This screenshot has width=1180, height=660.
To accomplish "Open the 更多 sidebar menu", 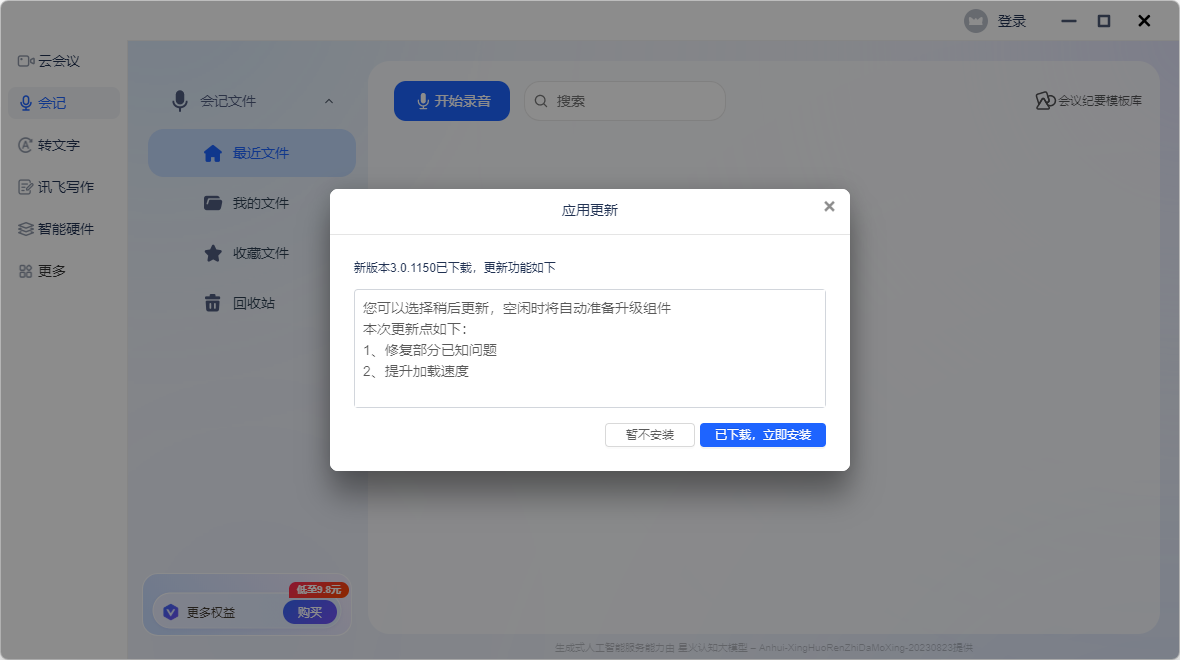I will click(42, 271).
